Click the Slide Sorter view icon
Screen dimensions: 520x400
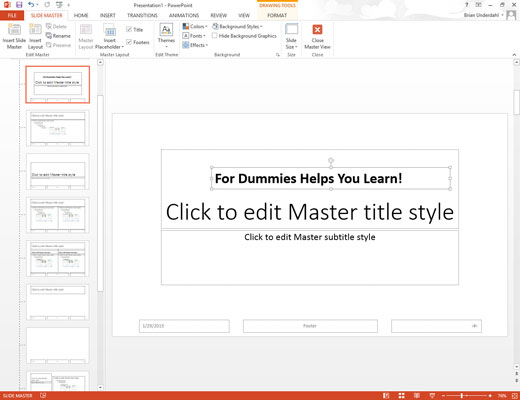tap(401, 396)
